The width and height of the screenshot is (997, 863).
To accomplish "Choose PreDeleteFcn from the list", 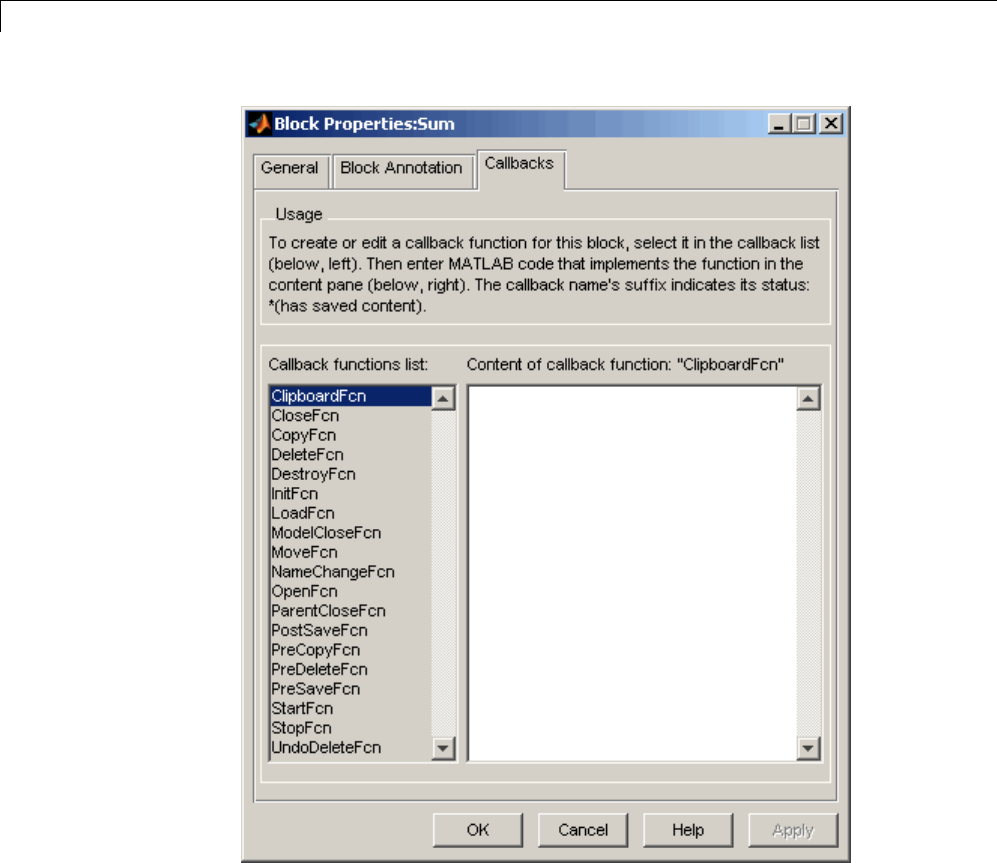I will (350, 670).
